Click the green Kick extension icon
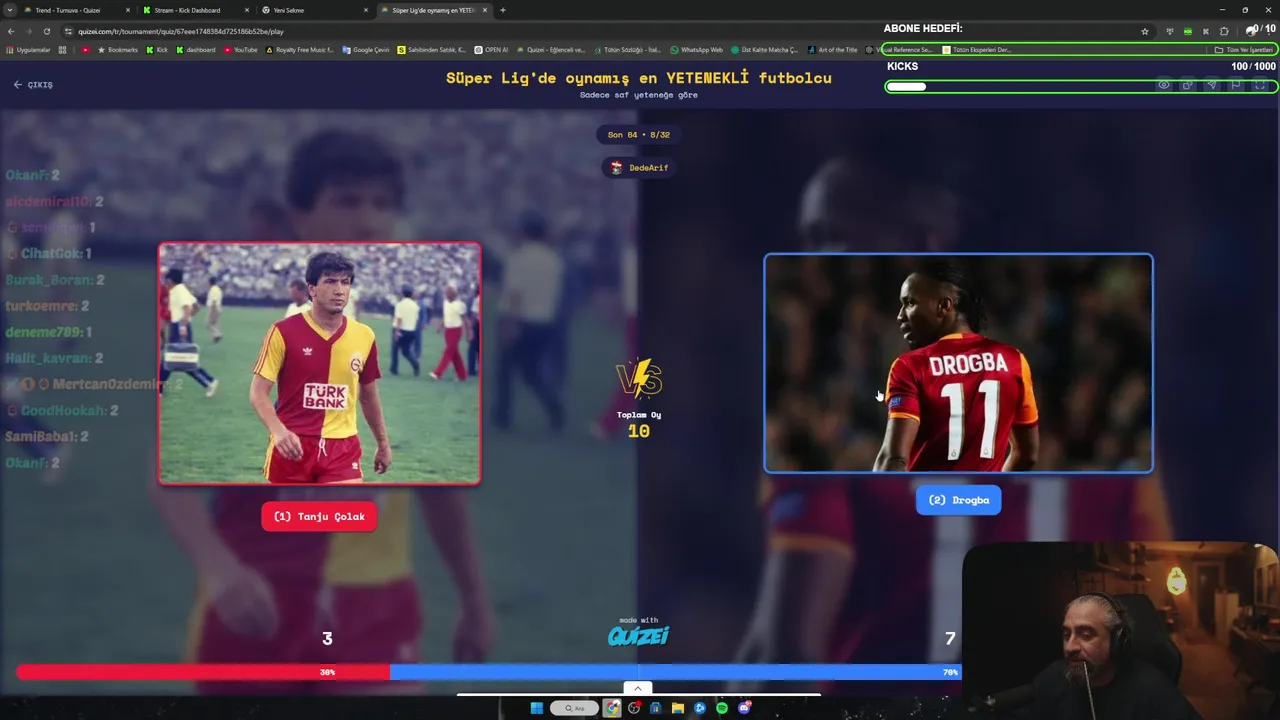The height and width of the screenshot is (720, 1280). point(1187,31)
